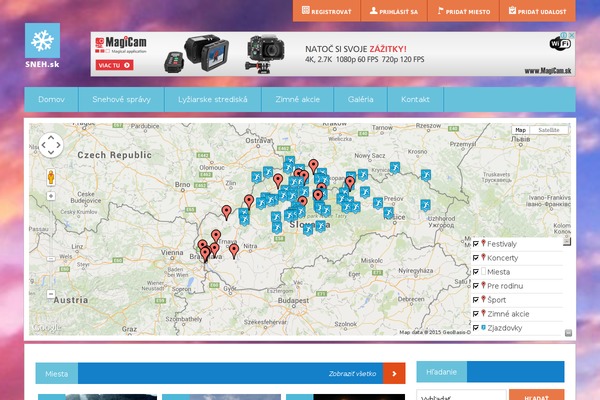The image size is (600, 400).
Task: Switch to Map view type
Action: click(520, 130)
